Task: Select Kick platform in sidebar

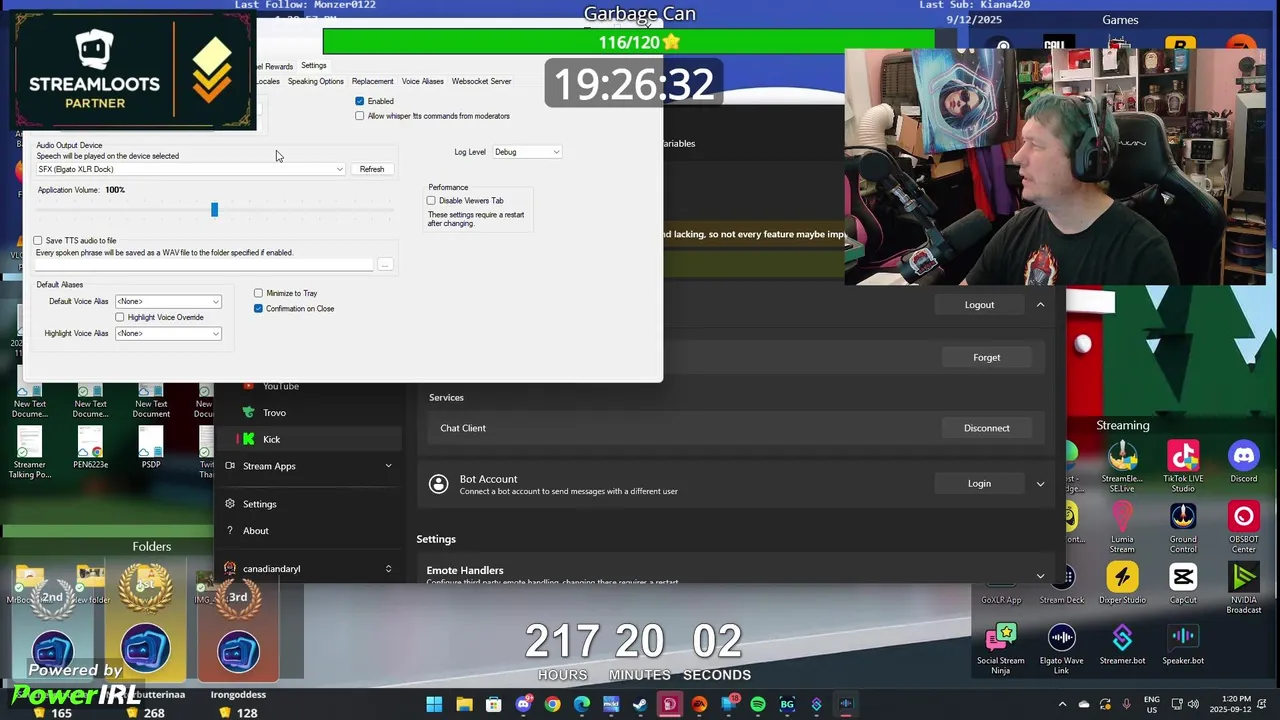Action: click(308, 439)
